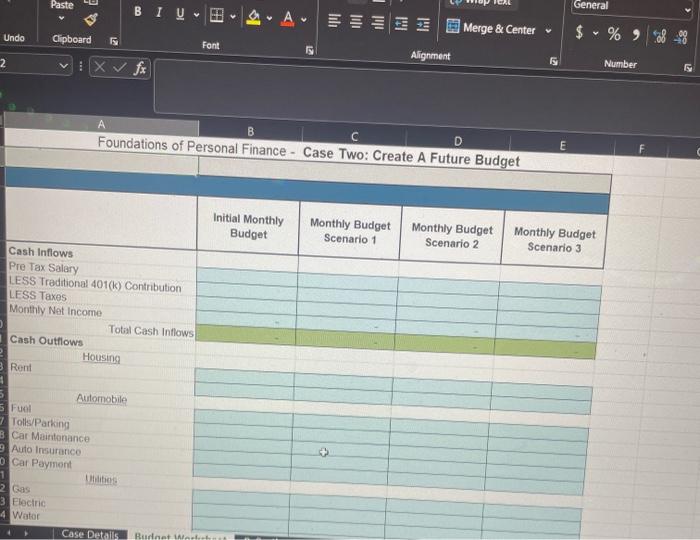
Task: Select Monthly Budget Scenario 3 header
Action: tap(554, 240)
